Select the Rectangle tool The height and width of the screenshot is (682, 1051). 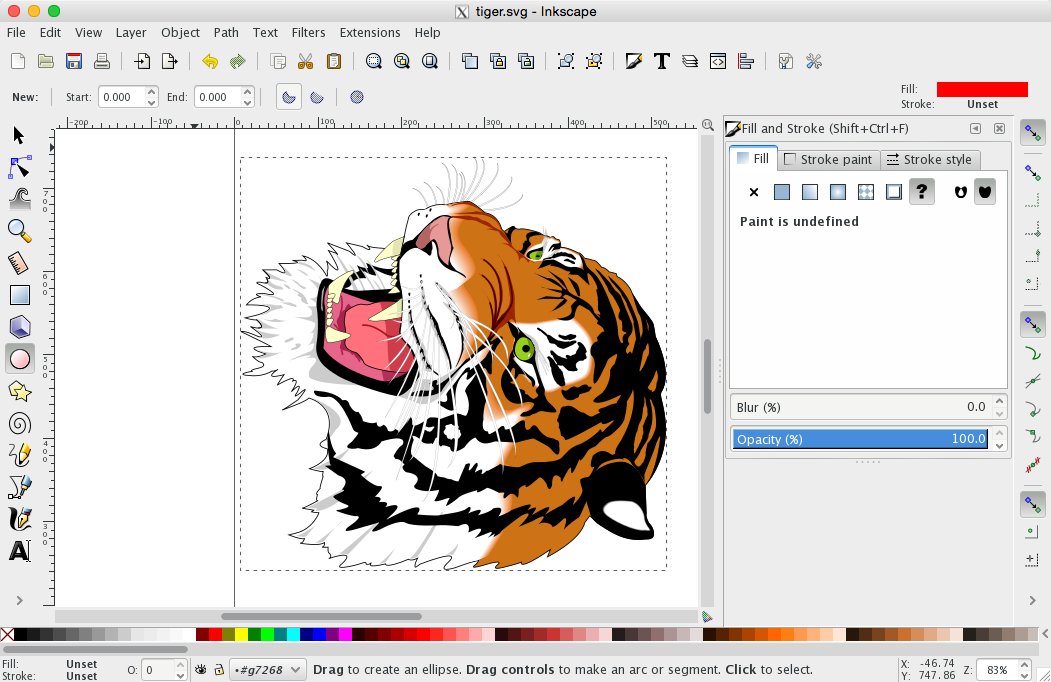(19, 295)
